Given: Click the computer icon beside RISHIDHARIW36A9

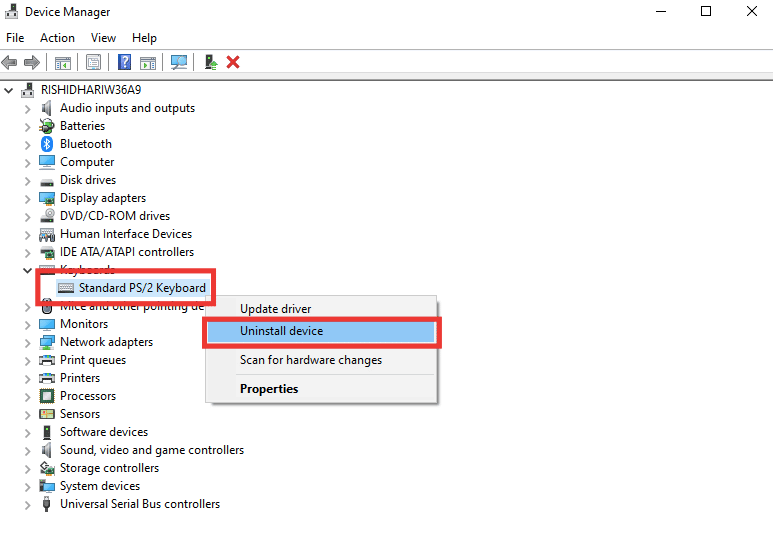Looking at the screenshot, I should (x=28, y=90).
